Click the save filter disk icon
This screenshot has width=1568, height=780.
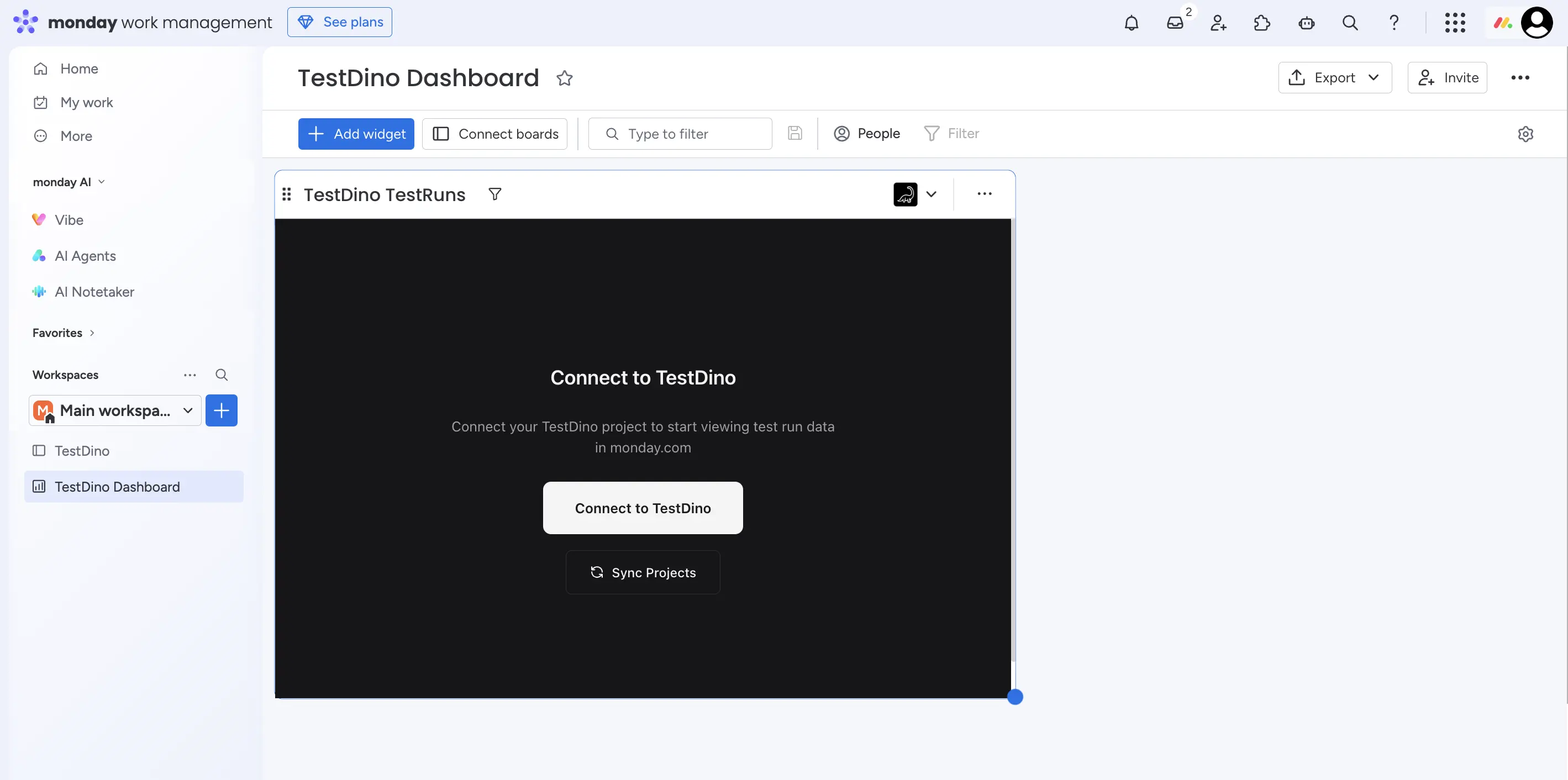pyautogui.click(x=794, y=133)
